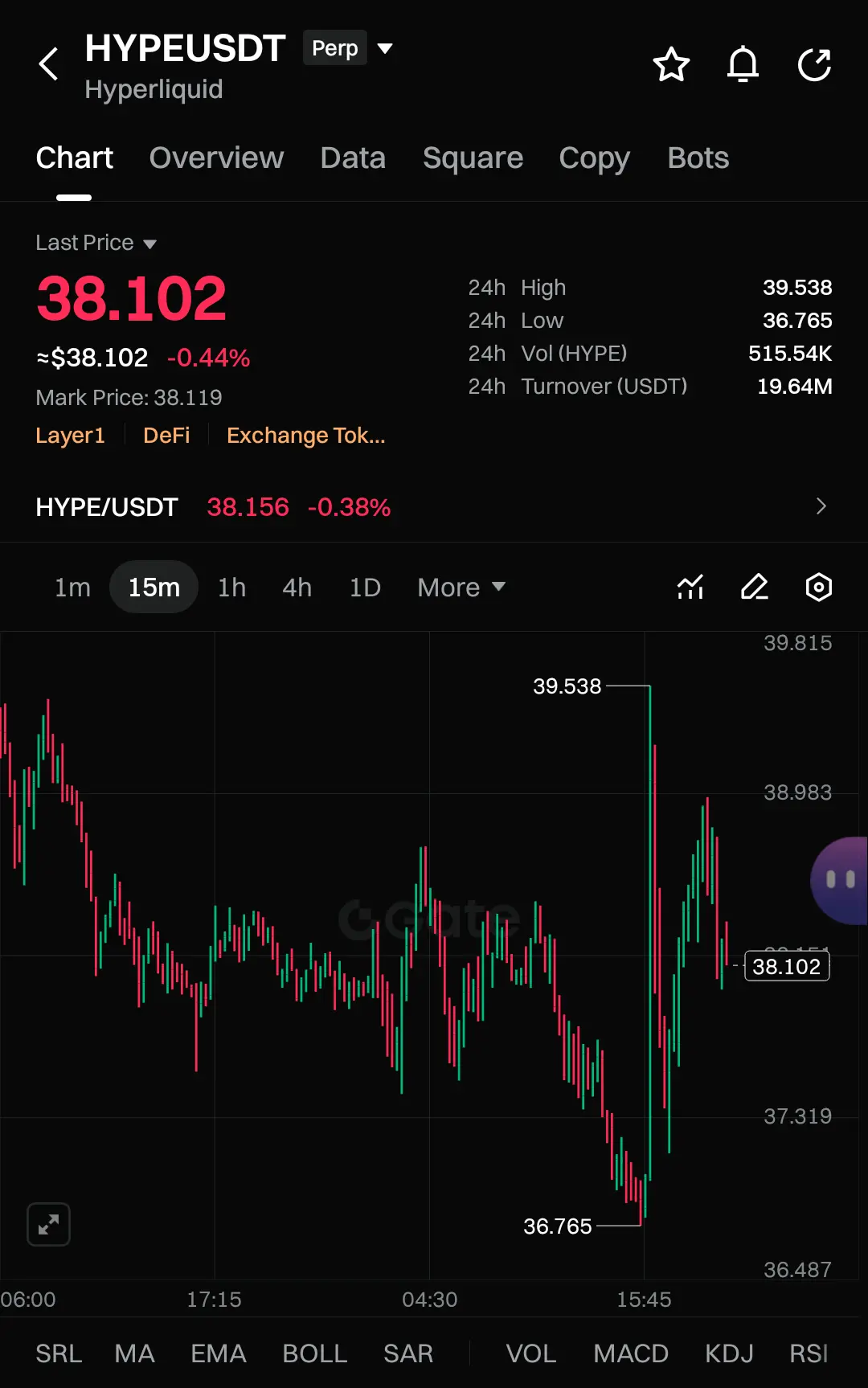
Task: Tap the HYPEUSDT pair title
Action: [x=185, y=48]
